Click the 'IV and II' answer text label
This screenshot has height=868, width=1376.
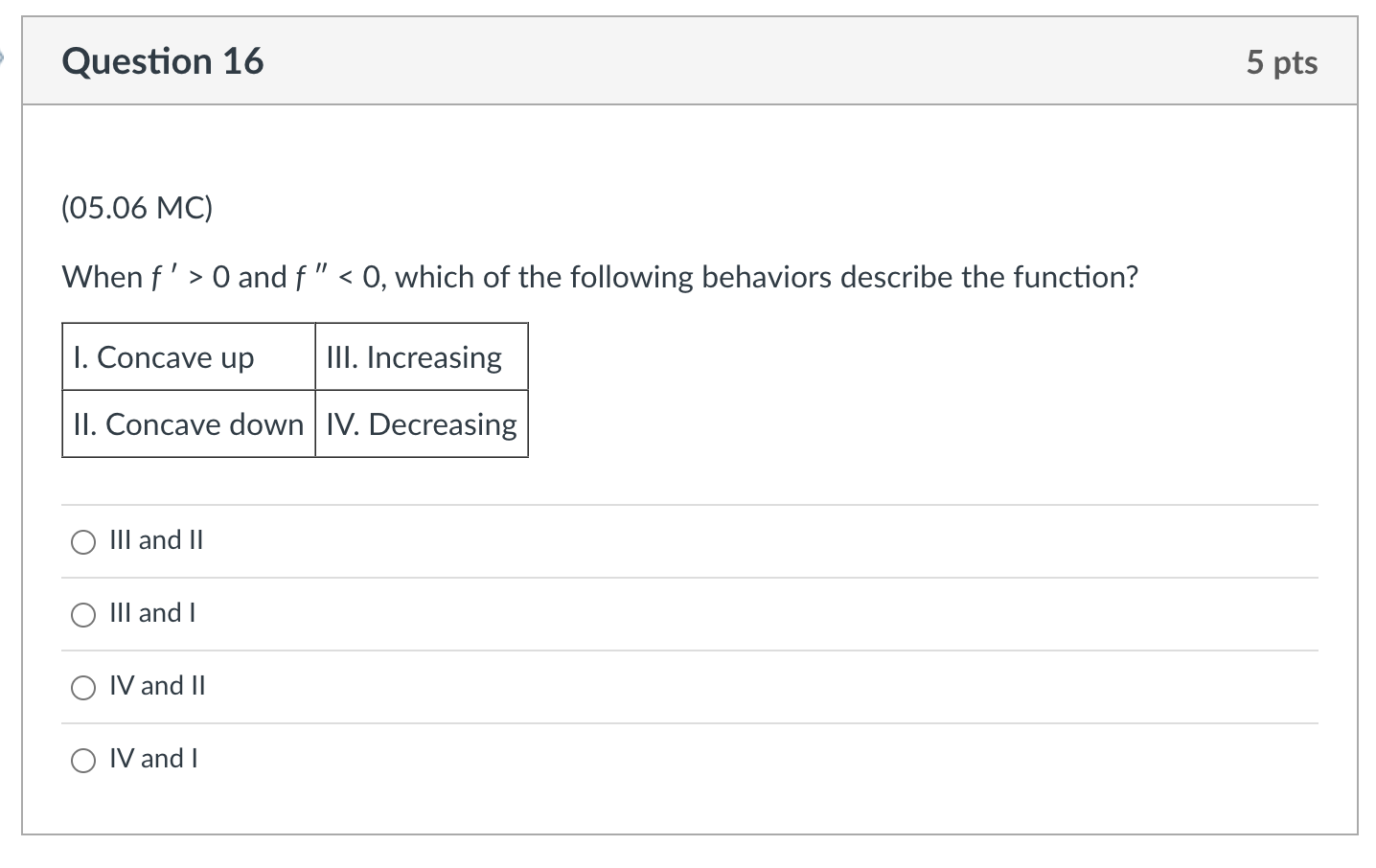[x=157, y=686]
